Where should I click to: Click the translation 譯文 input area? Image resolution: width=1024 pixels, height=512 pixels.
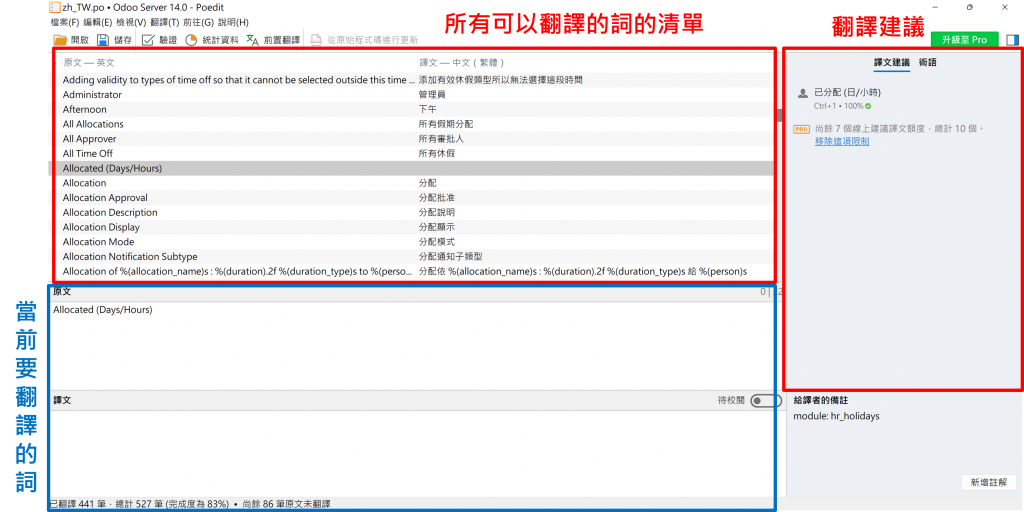click(415, 455)
